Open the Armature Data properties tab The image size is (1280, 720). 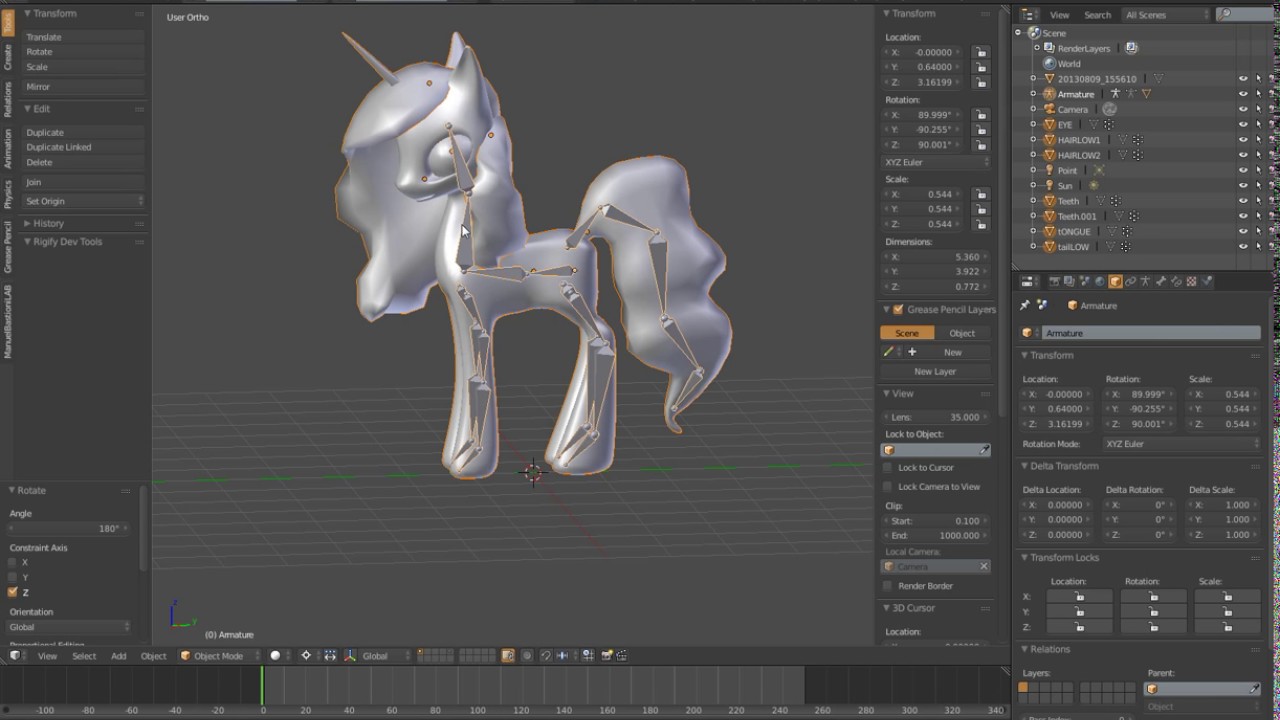1145,282
